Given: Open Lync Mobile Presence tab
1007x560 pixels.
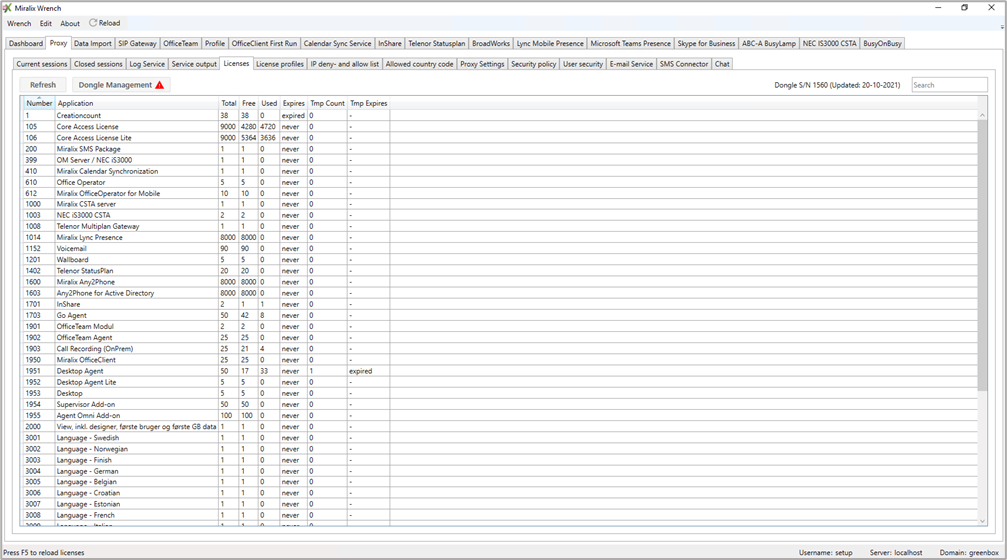Looking at the screenshot, I should (550, 44).
